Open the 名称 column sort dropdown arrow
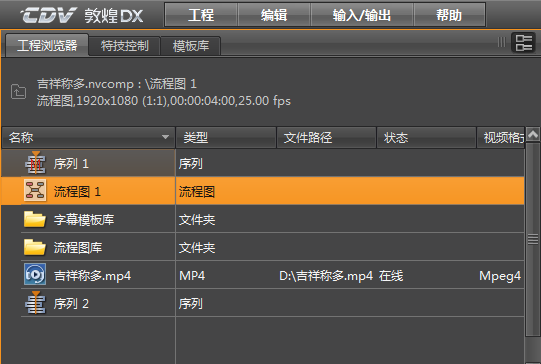The height and width of the screenshot is (364, 541). pyautogui.click(x=166, y=137)
